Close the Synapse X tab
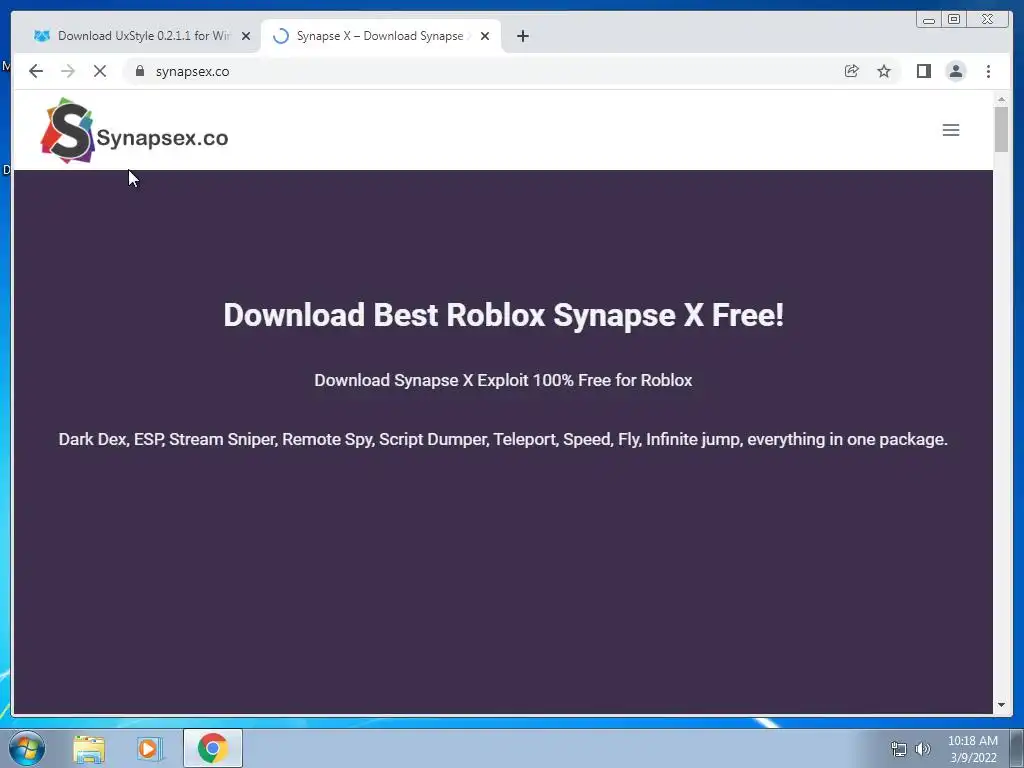This screenshot has height=768, width=1024. click(485, 36)
